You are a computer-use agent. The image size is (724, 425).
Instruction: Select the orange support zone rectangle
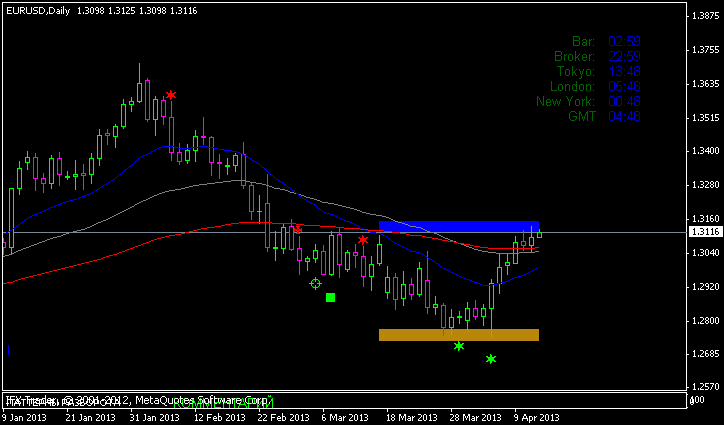(459, 334)
